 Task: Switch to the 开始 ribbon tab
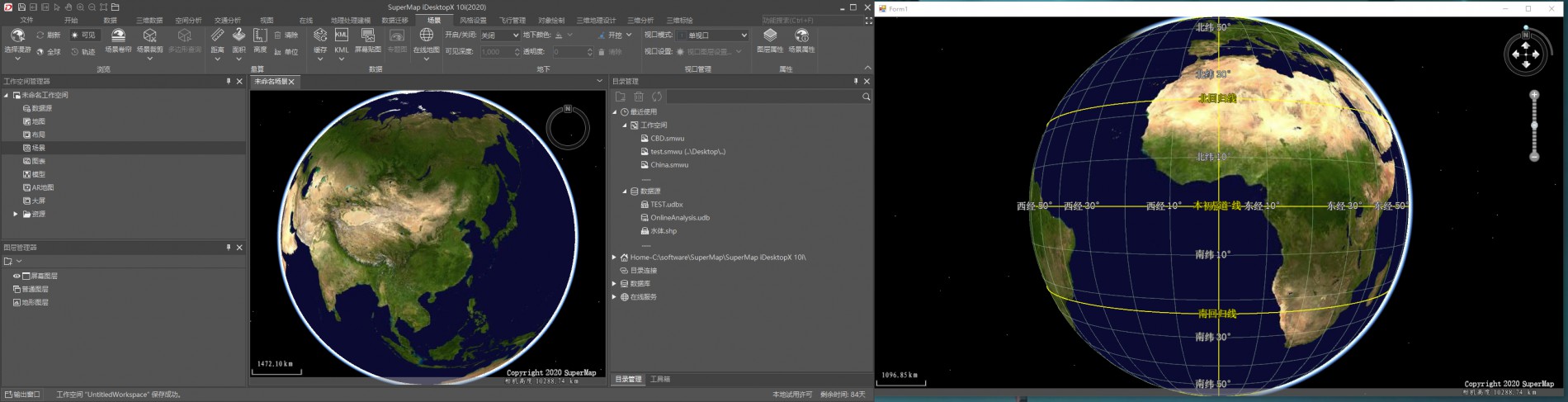(x=71, y=20)
